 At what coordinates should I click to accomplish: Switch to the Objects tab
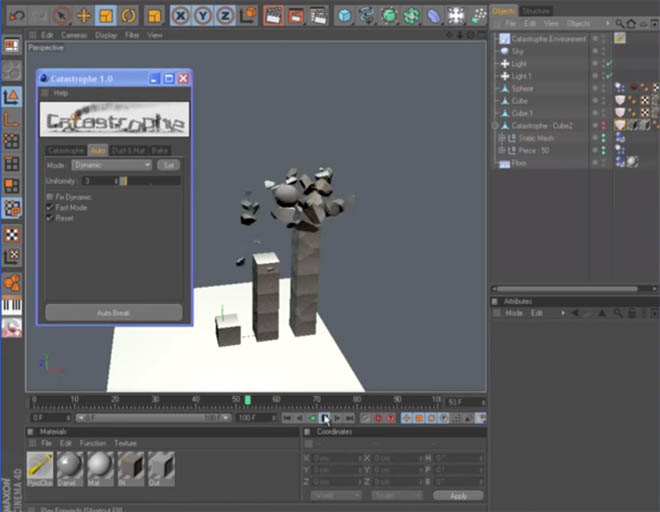504,11
